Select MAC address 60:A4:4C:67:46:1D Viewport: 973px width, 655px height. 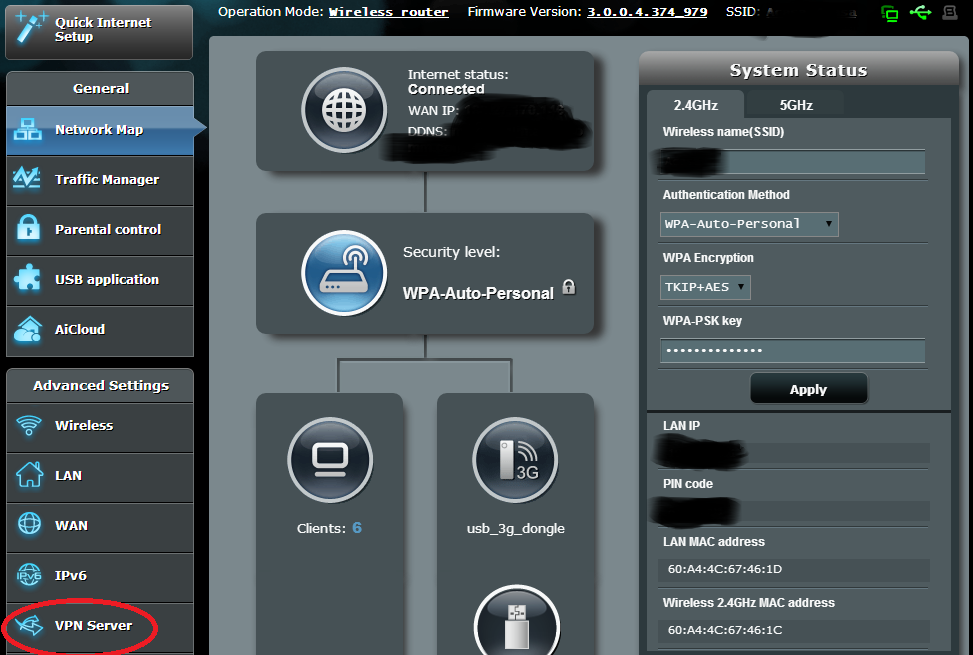725,569
